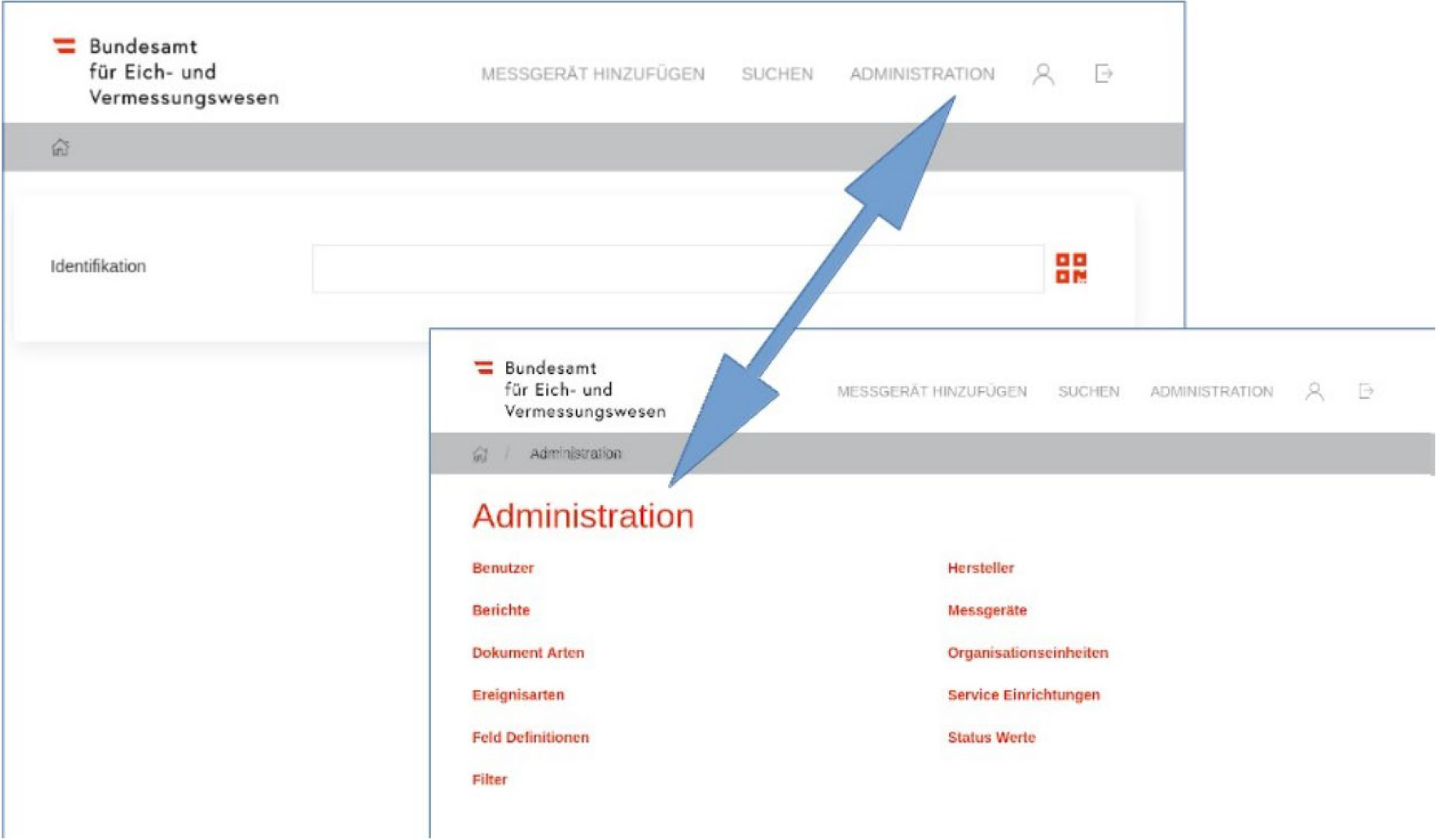
Task: Open the Berichte link
Action: coord(501,610)
